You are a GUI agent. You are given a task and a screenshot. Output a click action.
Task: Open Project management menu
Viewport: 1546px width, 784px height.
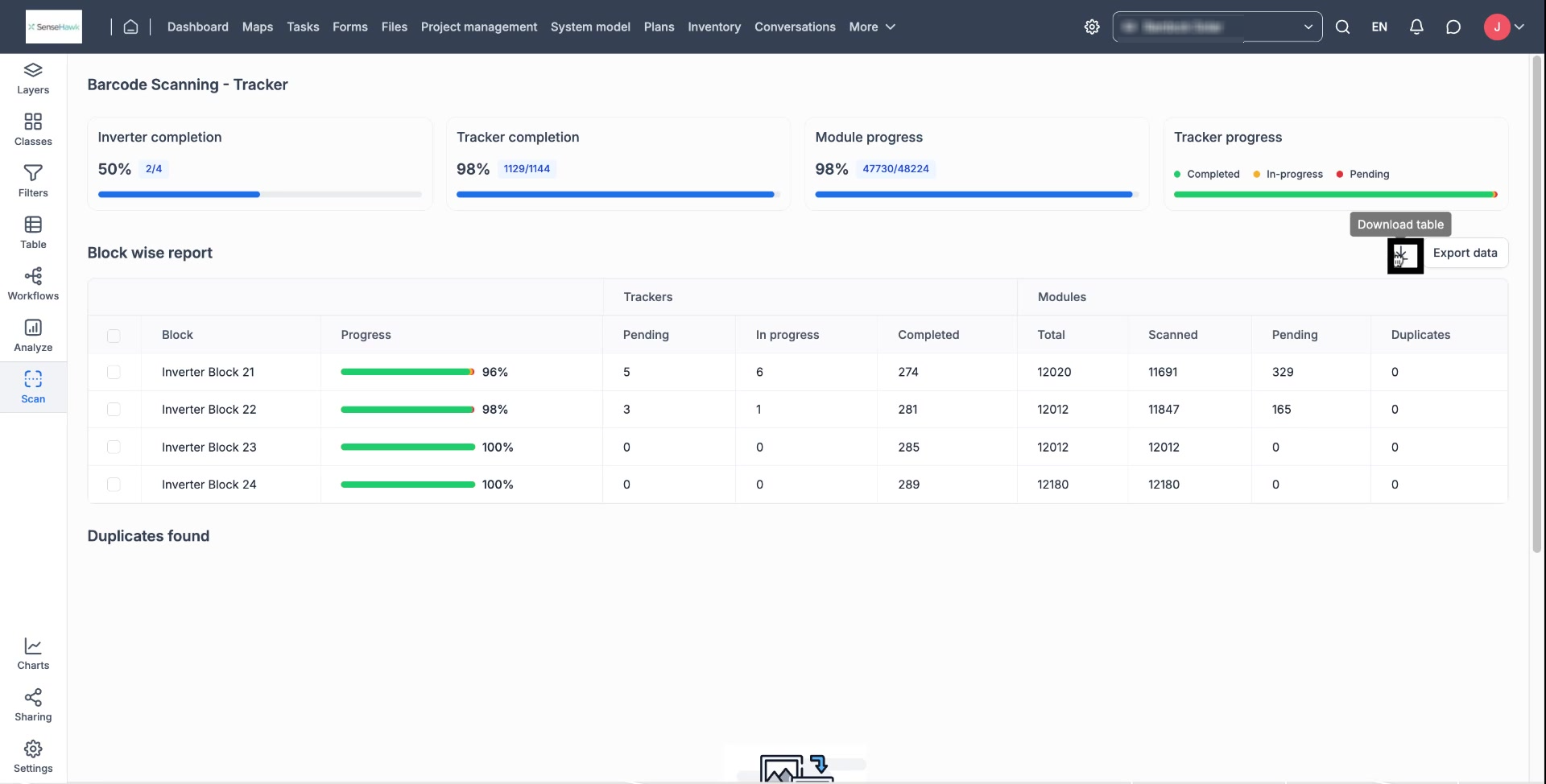[x=479, y=27]
